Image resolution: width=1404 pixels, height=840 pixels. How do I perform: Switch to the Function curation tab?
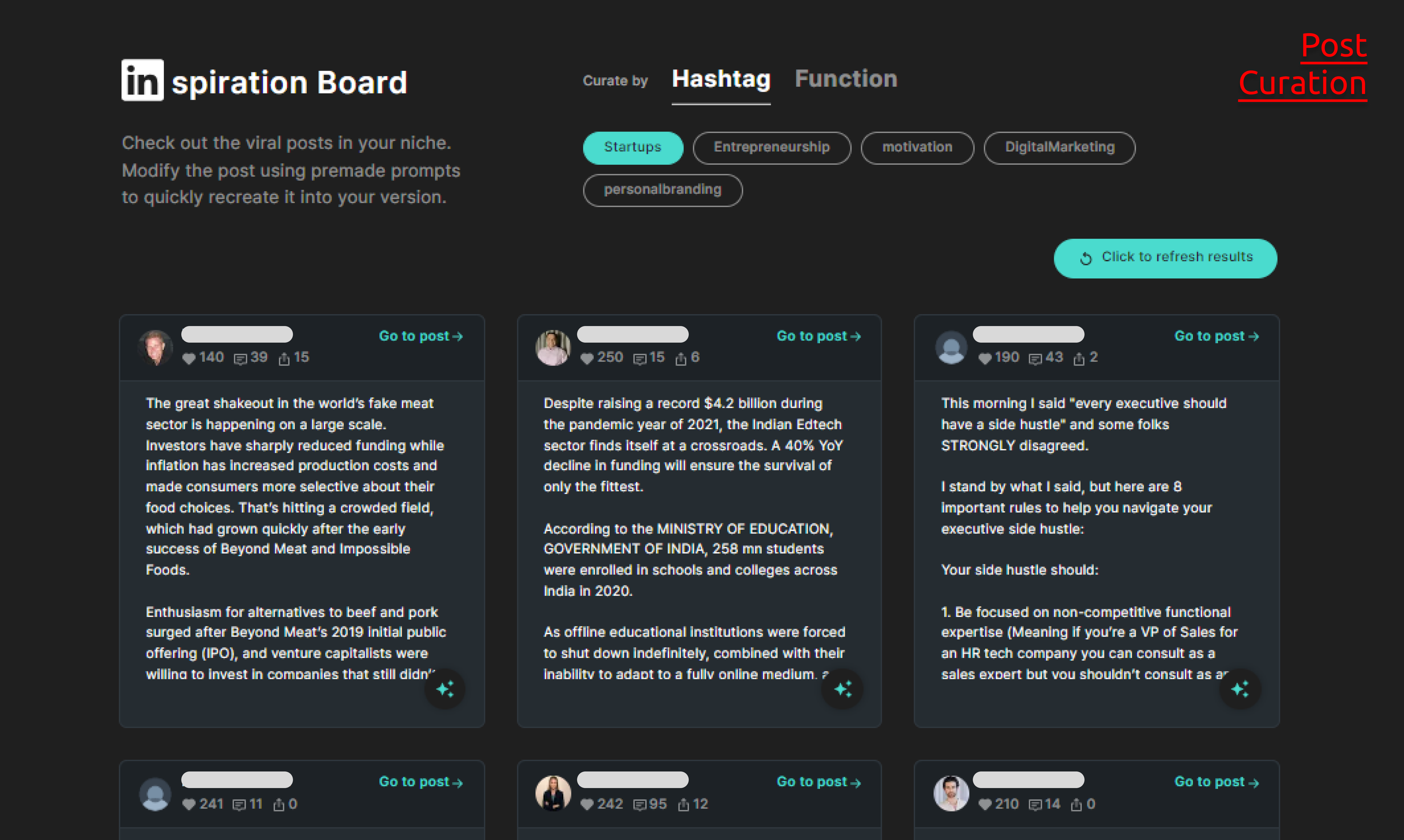click(846, 79)
